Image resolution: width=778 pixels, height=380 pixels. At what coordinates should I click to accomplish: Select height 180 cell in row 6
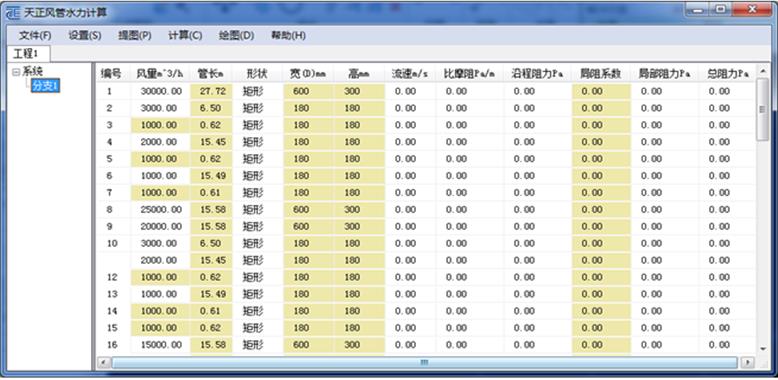coord(359,176)
